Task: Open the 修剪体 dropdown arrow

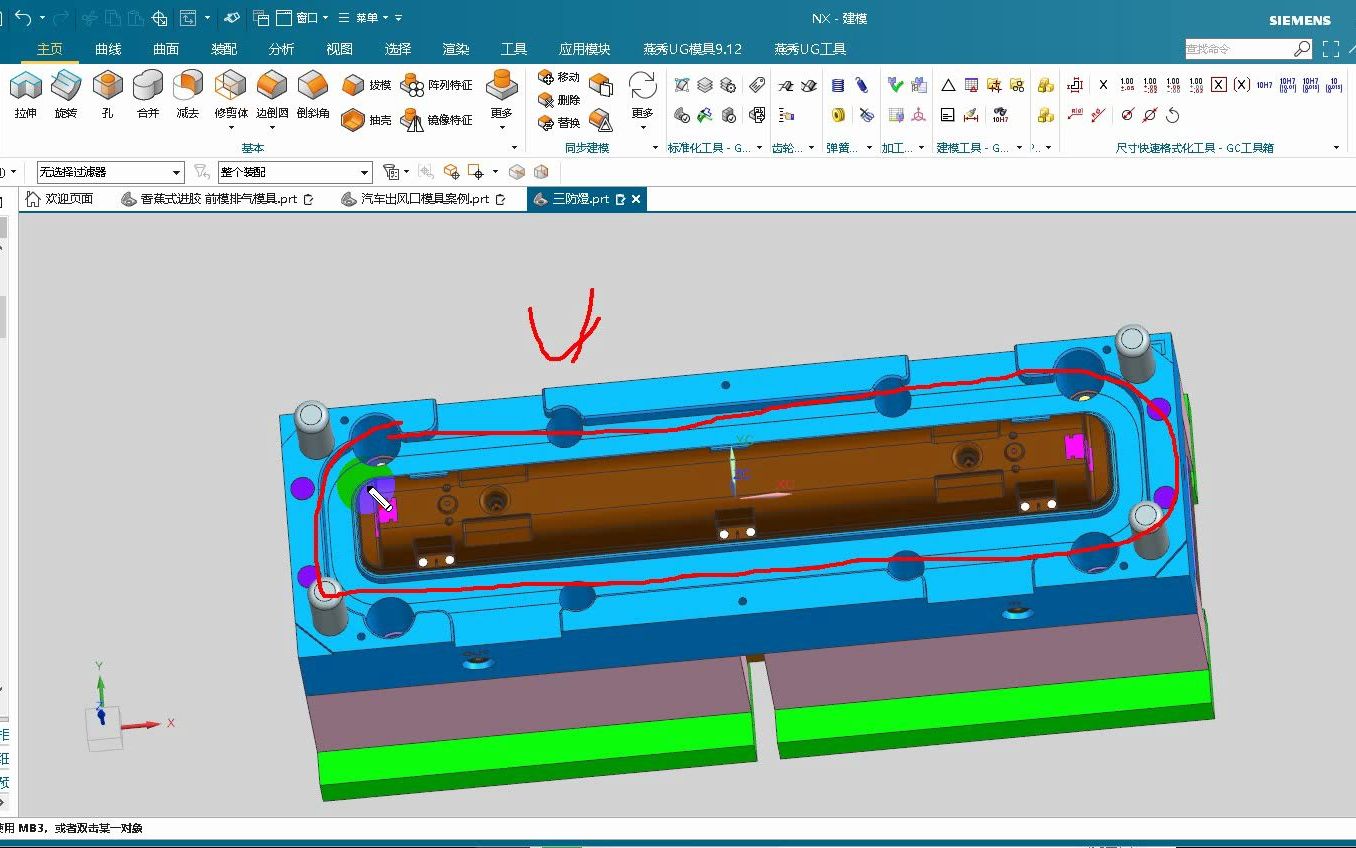Action: (x=231, y=126)
